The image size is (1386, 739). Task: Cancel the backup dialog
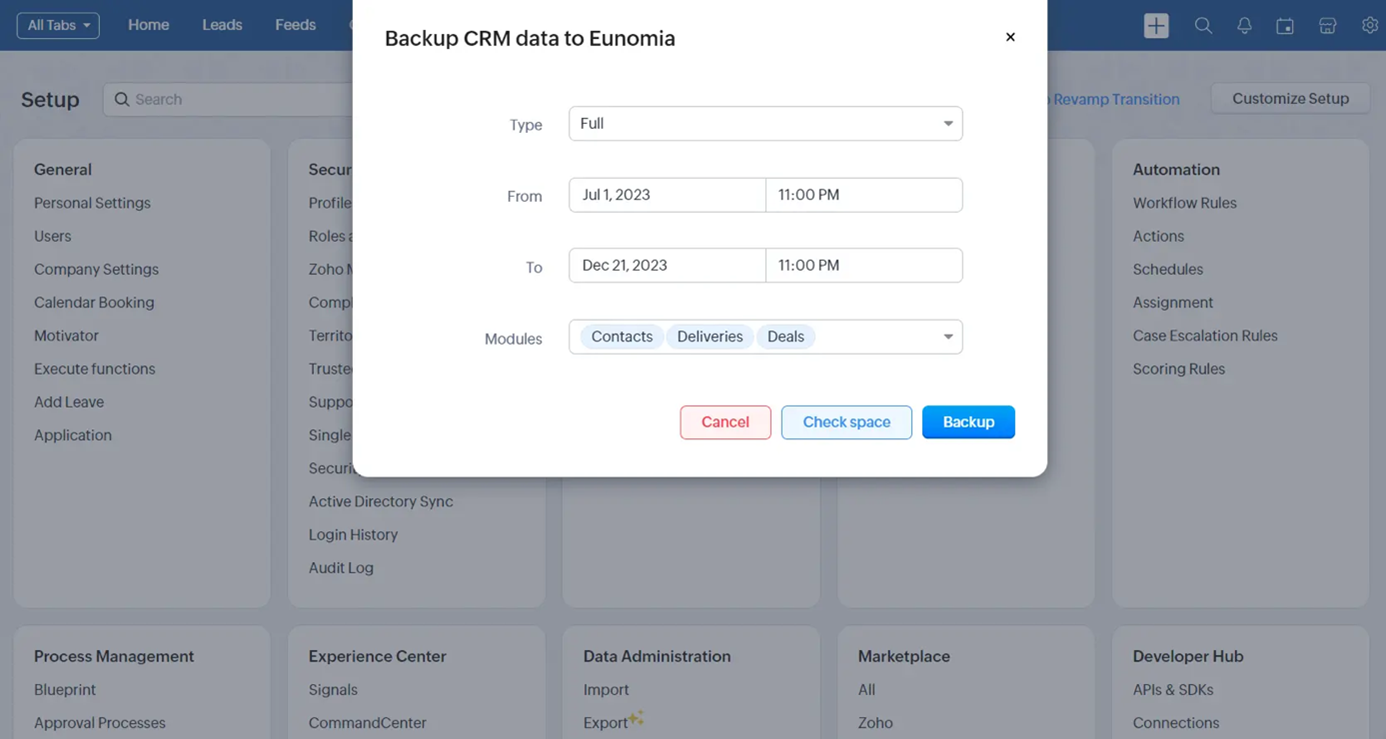tap(725, 422)
